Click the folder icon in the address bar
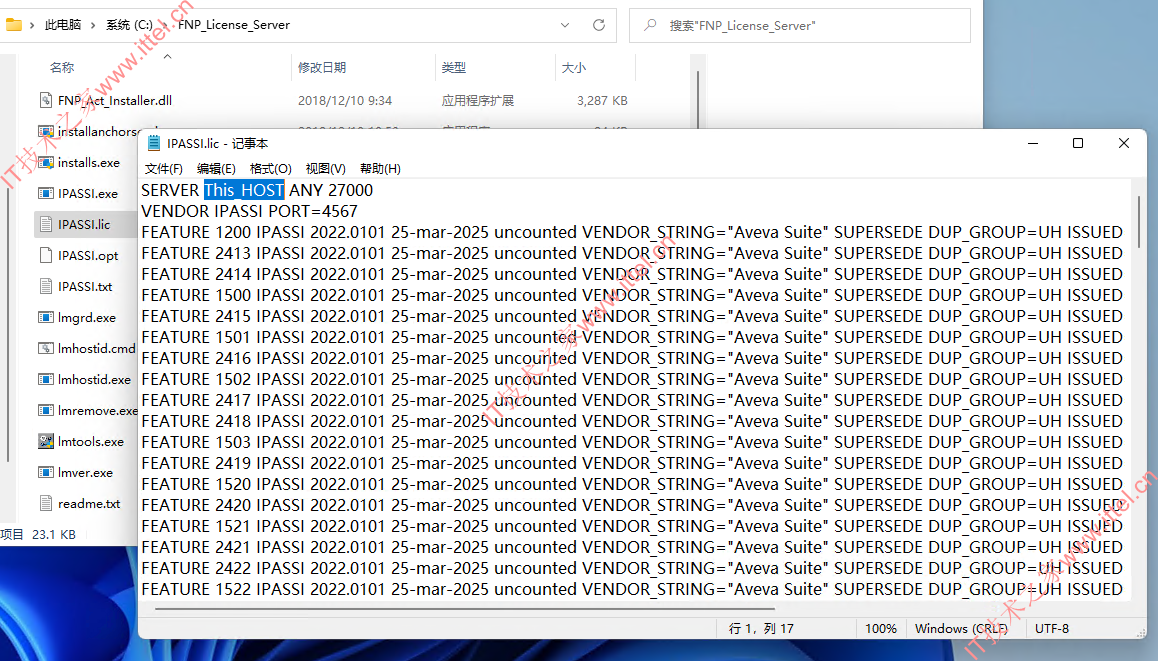The width and height of the screenshot is (1158, 661). point(13,24)
